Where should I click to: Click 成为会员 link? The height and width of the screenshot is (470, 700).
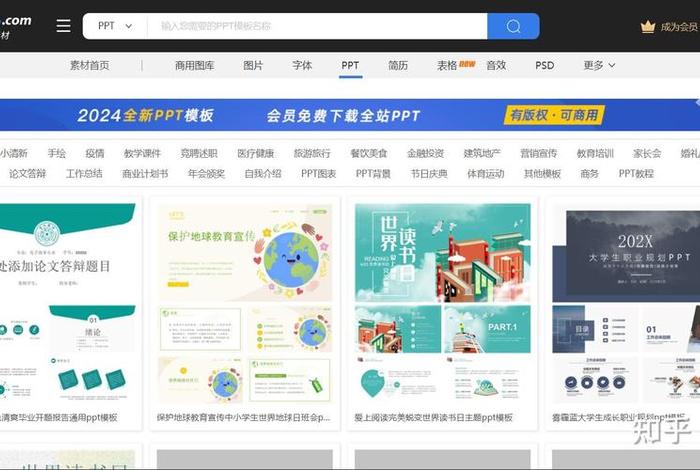tap(679, 27)
